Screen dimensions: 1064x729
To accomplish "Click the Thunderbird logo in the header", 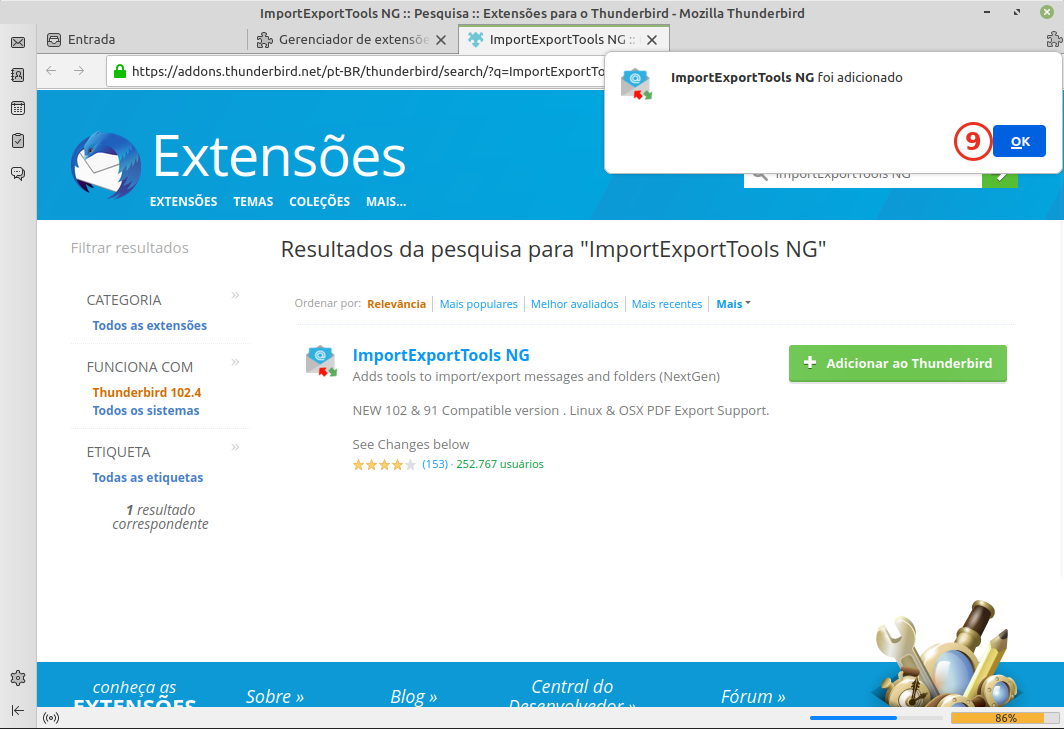I will (106, 165).
